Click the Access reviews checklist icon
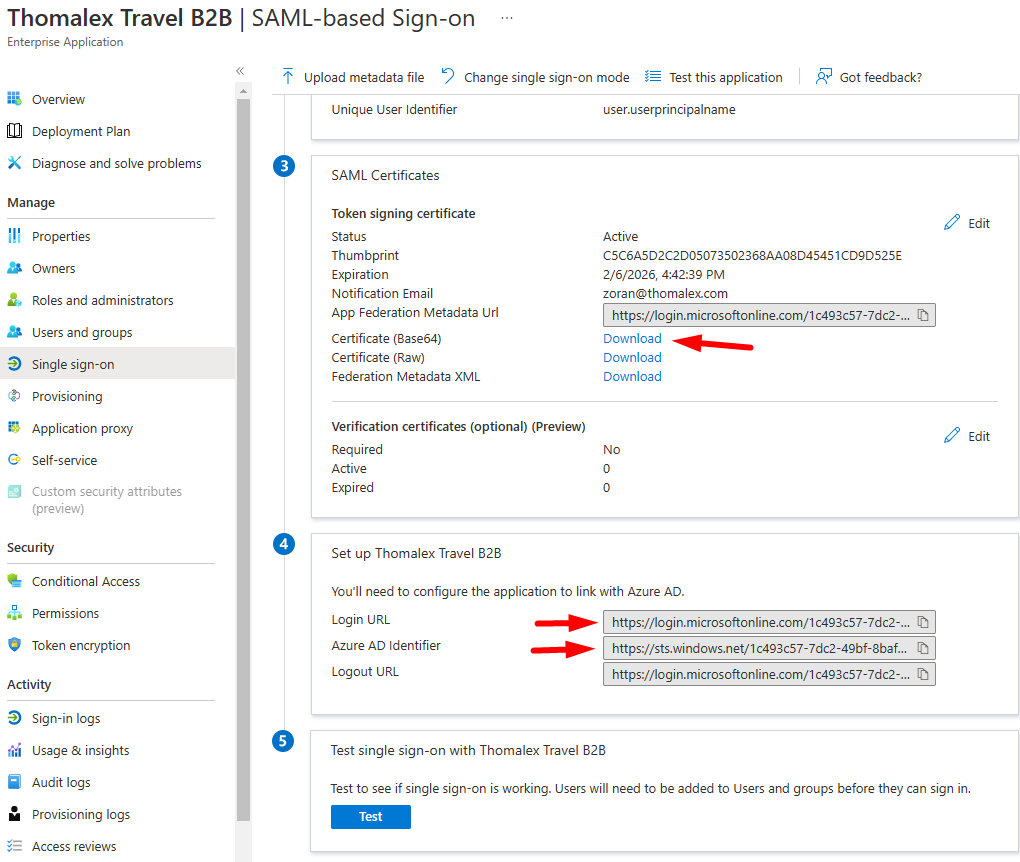Screen dimensions: 1020x862 coord(14,846)
